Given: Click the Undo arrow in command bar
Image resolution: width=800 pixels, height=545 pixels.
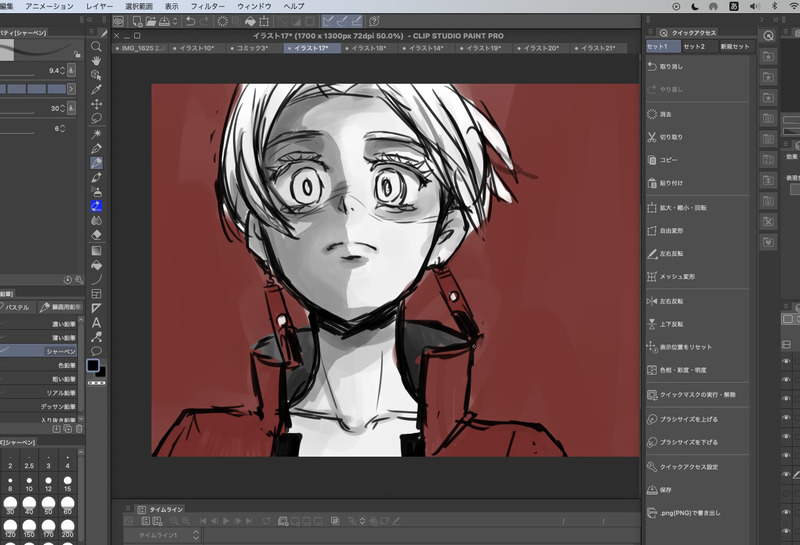Looking at the screenshot, I should (x=190, y=21).
